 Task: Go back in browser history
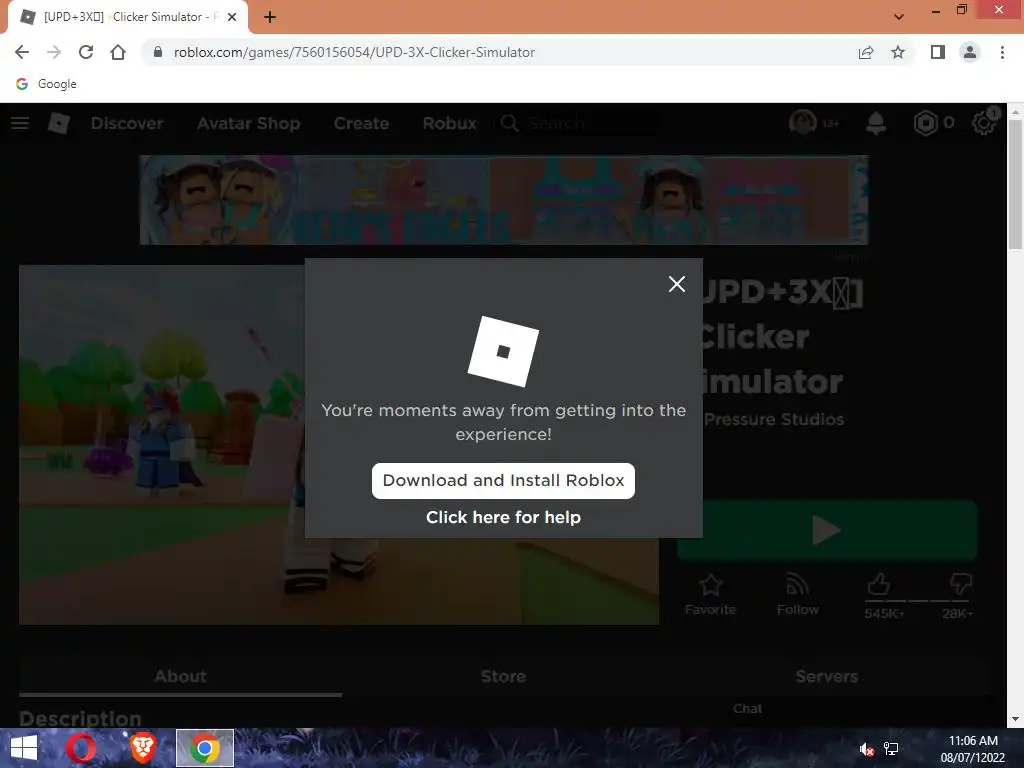click(22, 52)
